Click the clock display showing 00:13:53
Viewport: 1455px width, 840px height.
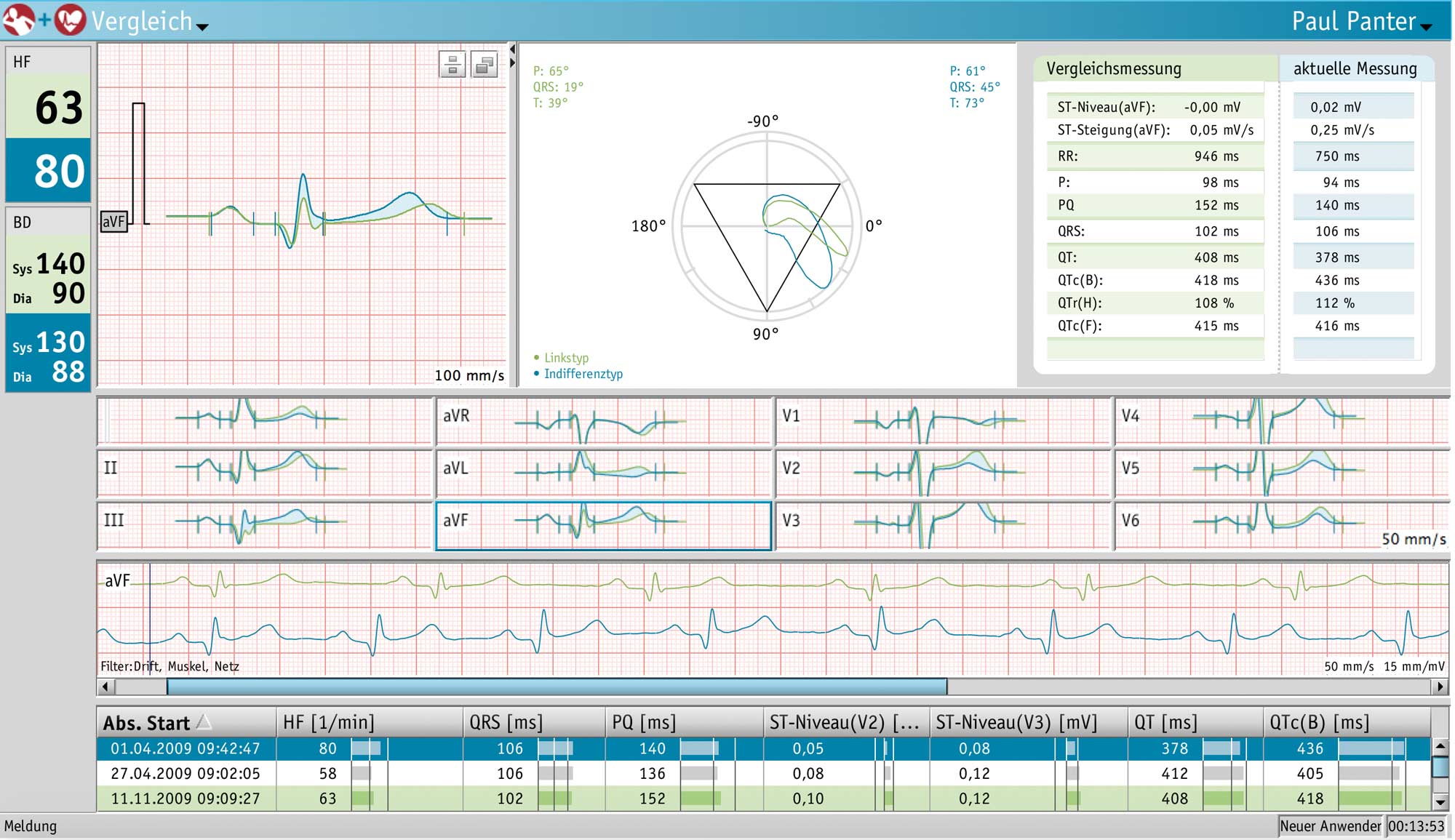[1418, 826]
